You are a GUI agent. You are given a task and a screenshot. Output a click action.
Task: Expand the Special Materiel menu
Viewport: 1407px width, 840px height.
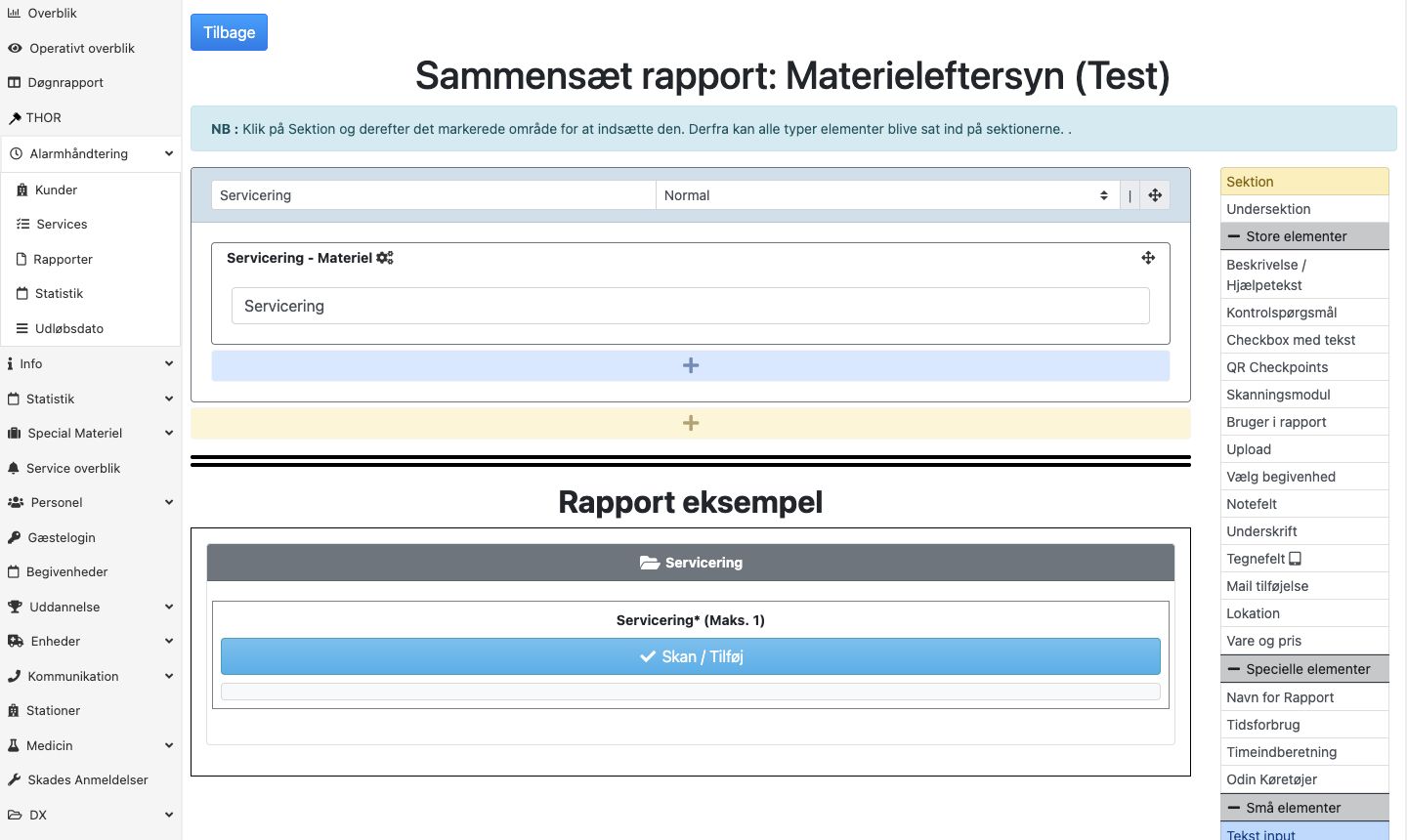point(91,434)
